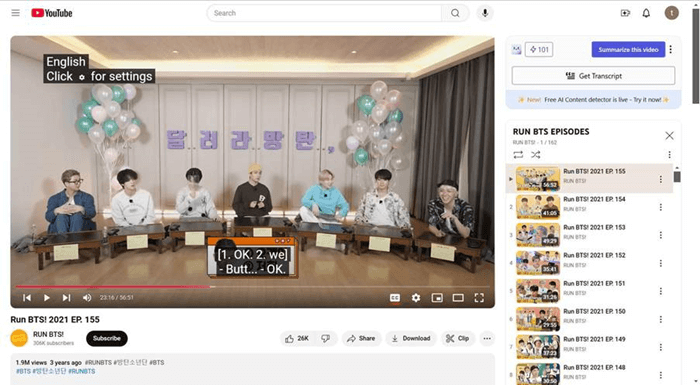The image size is (700, 385).
Task: Click the video title Run BTS! 2021 EP. 155
Action: (55, 320)
